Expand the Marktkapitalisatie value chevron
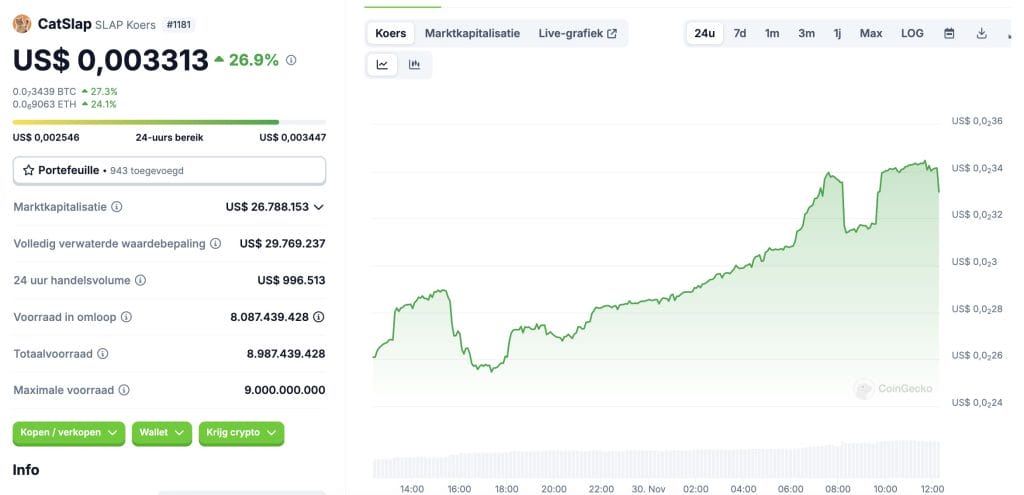Image resolution: width=1024 pixels, height=495 pixels. pyautogui.click(x=319, y=207)
